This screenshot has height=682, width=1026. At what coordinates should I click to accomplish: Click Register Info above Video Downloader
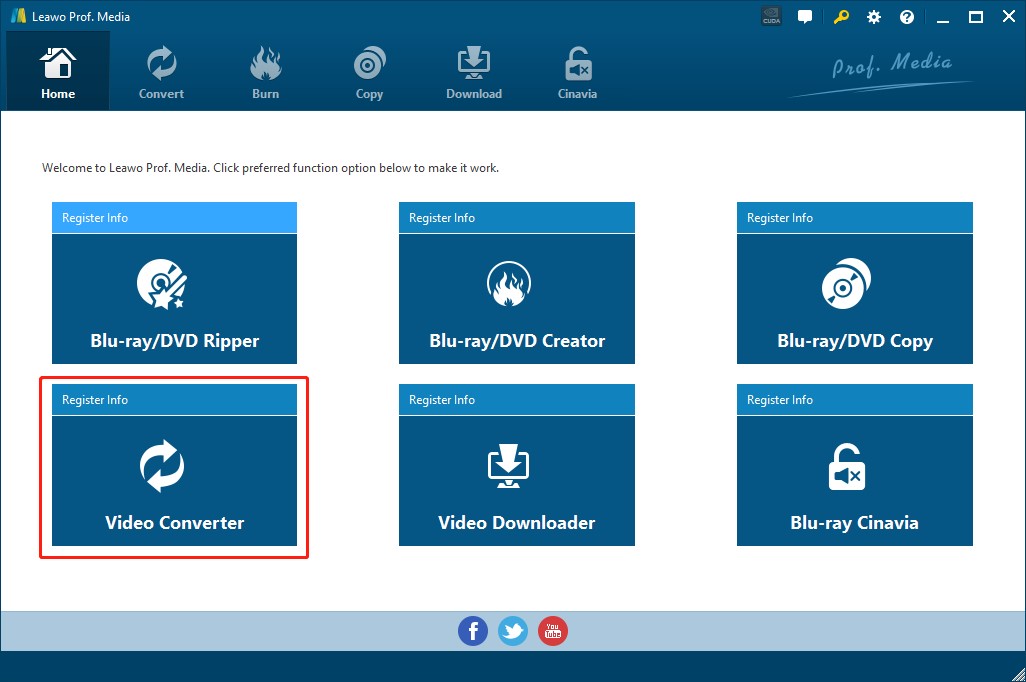pyautogui.click(x=442, y=400)
